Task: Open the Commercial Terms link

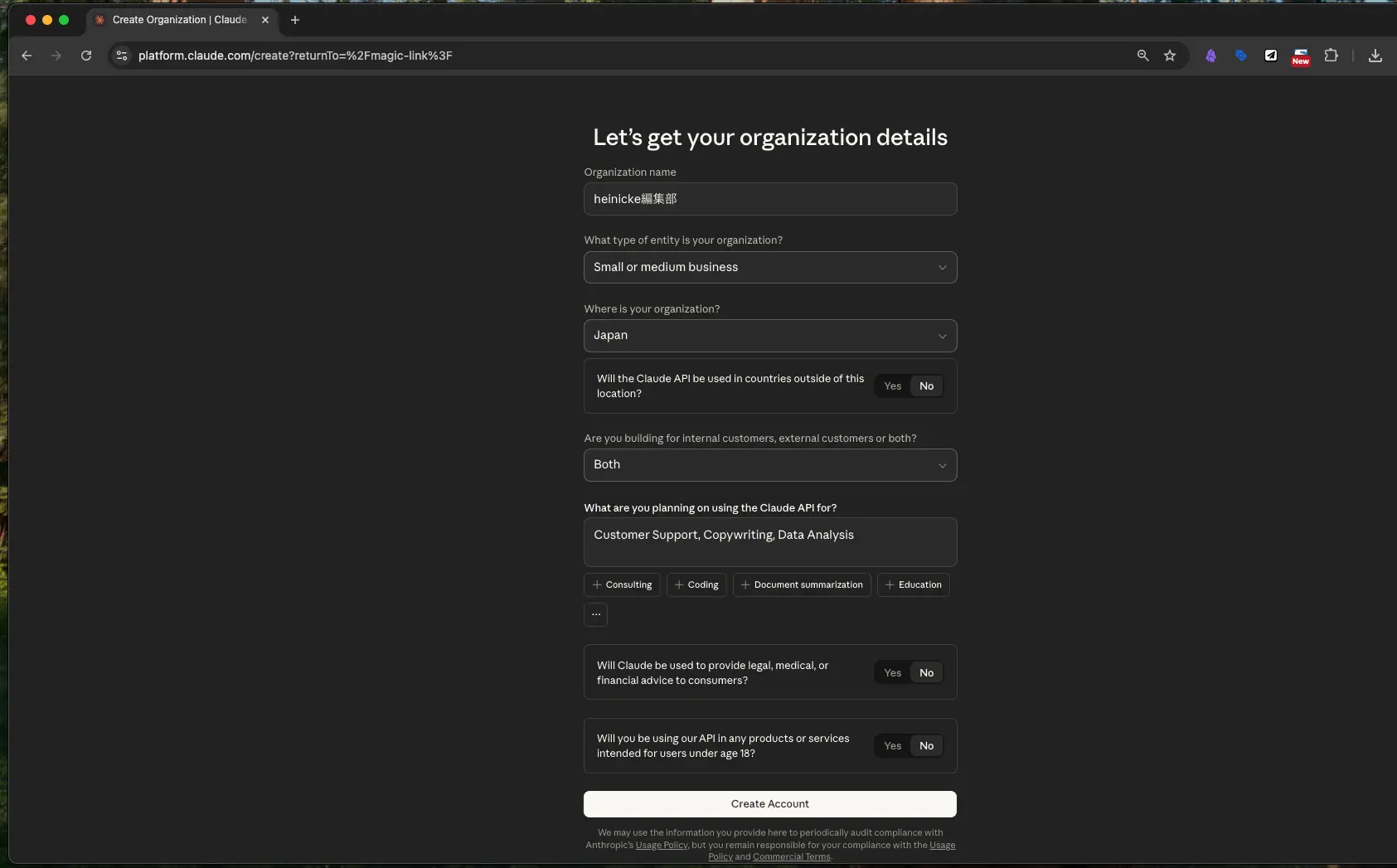Action: pyautogui.click(x=791, y=857)
